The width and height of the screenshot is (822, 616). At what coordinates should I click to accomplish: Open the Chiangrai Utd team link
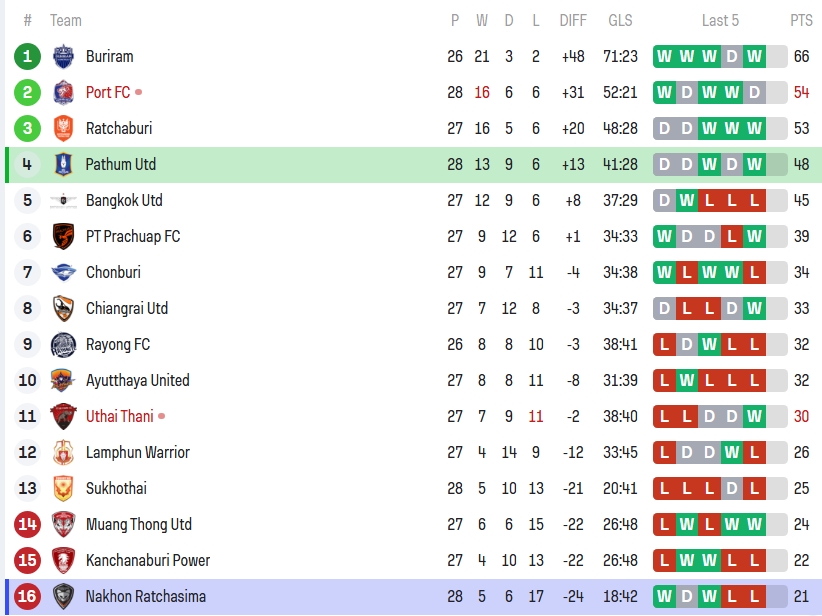click(126, 309)
